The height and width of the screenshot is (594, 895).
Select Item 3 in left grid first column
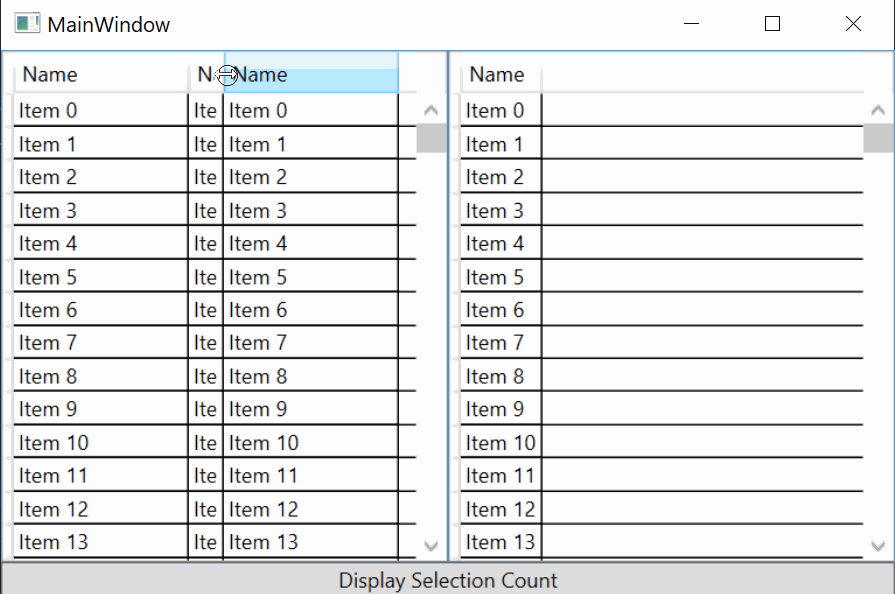click(x=101, y=211)
